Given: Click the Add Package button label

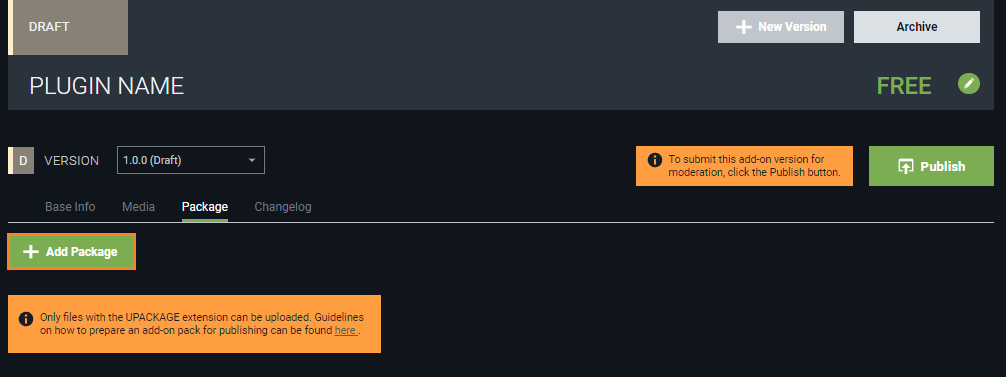Looking at the screenshot, I should pos(81,252).
